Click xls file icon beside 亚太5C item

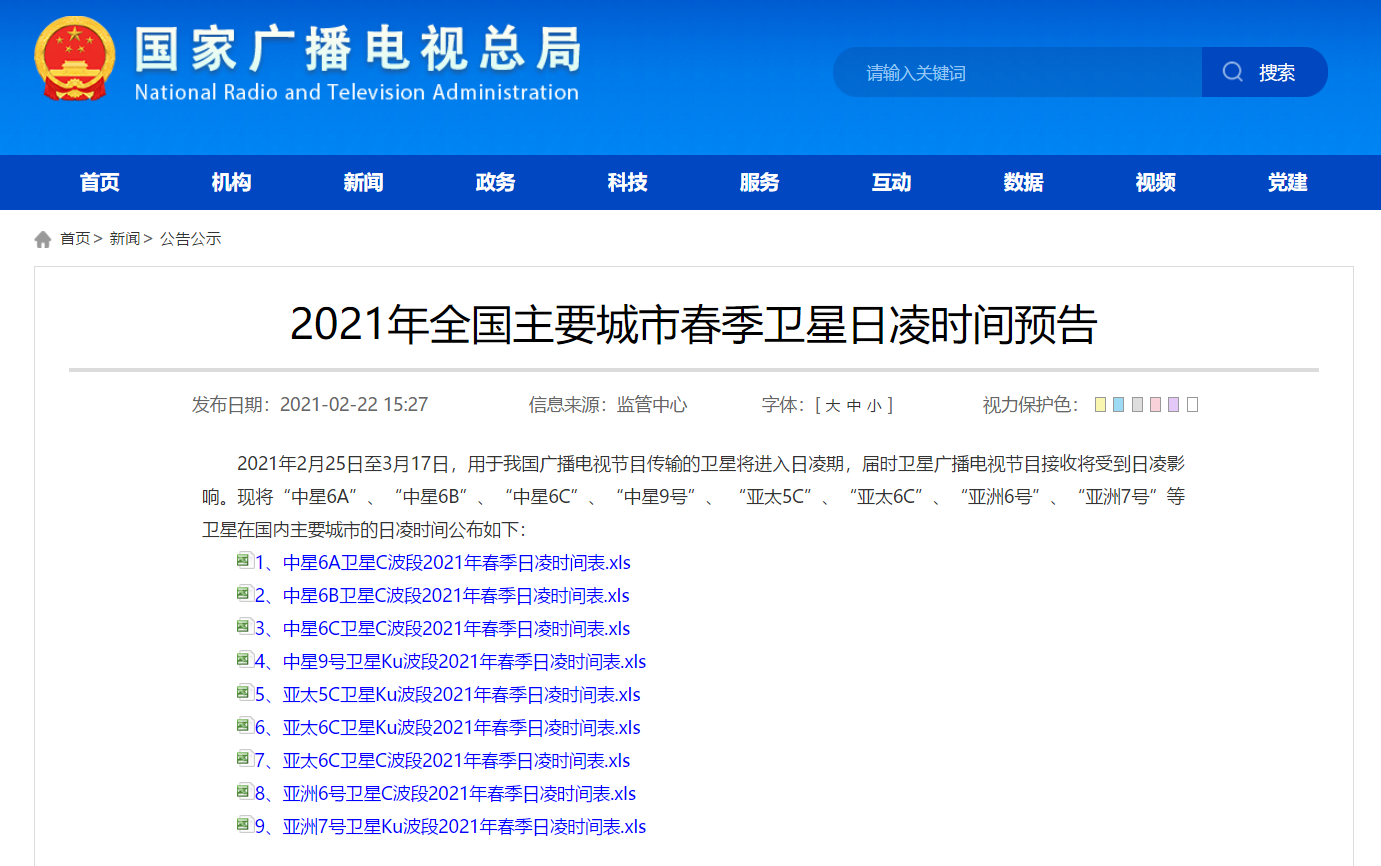pos(243,693)
